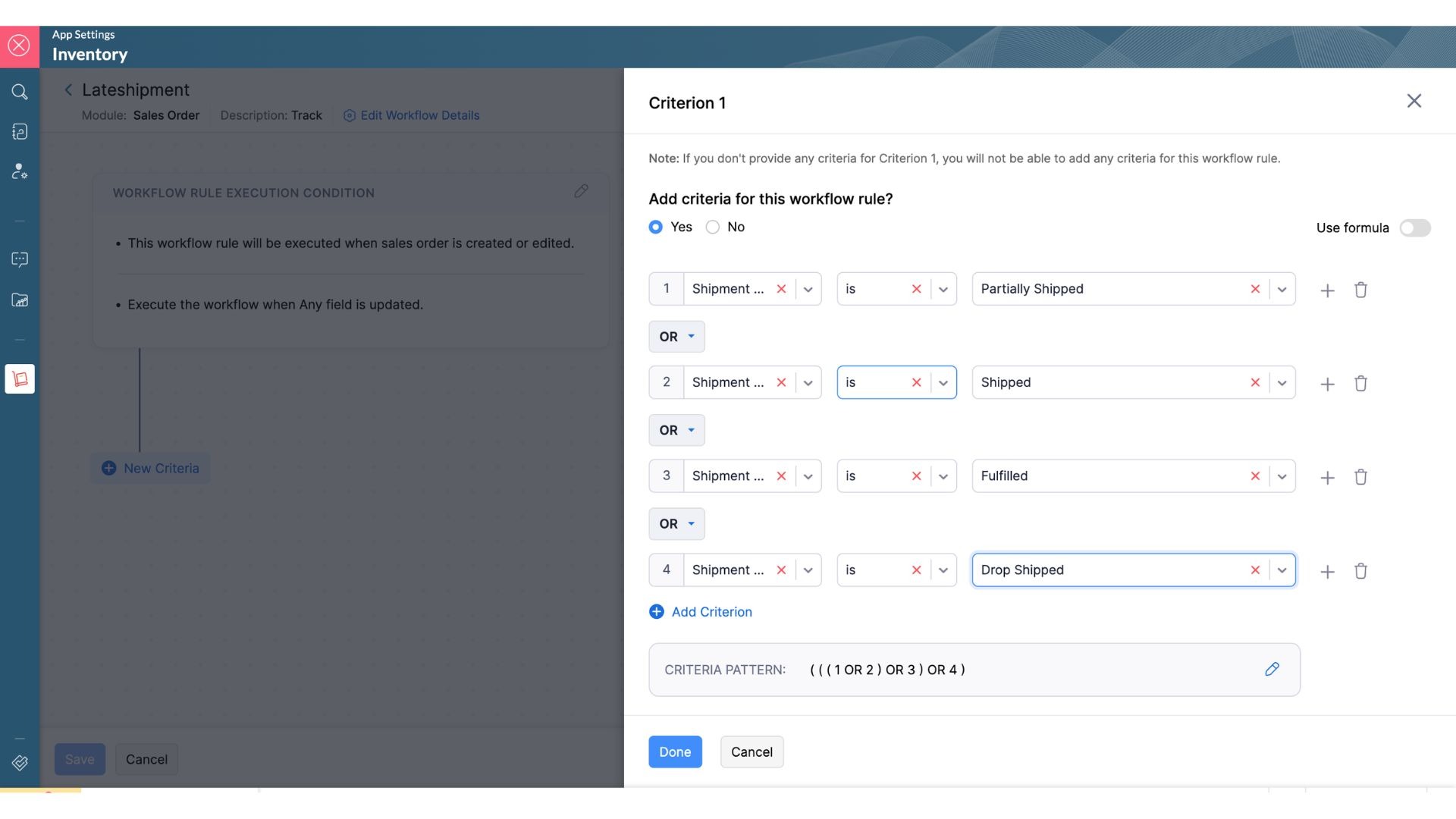The width and height of the screenshot is (1456, 819).
Task: Enable the Use formula toggle
Action: (1414, 227)
